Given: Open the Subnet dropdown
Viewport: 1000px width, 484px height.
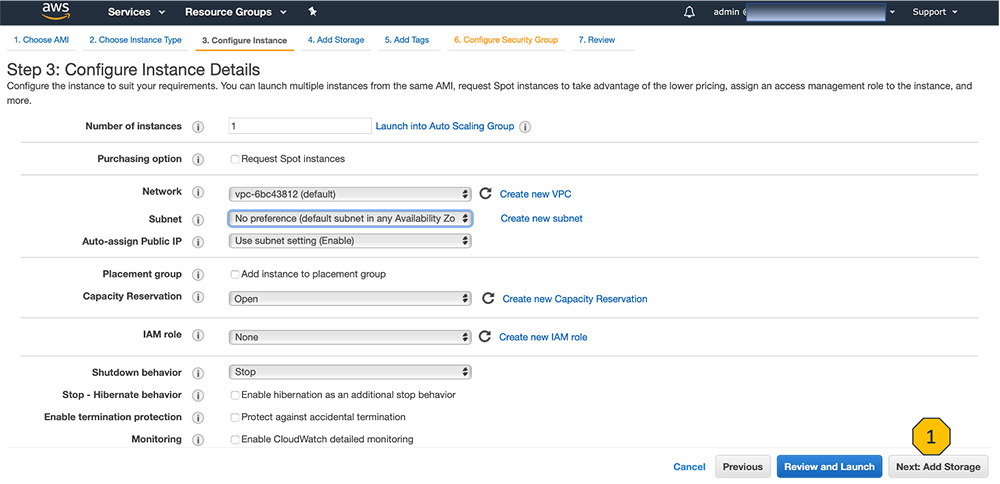Looking at the screenshot, I should click(350, 218).
